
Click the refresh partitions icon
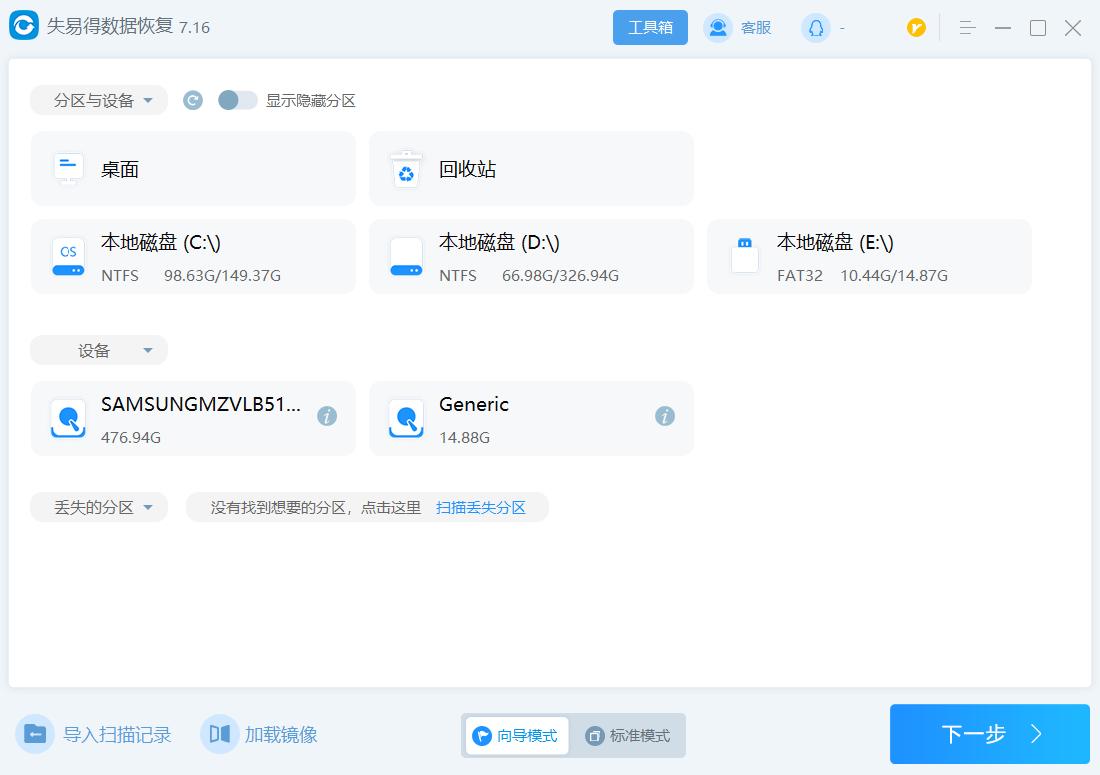tap(192, 100)
